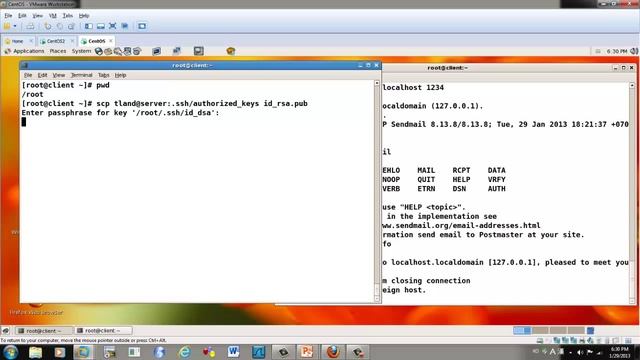Click the scrollbar of the front terminal
Viewport: 640px width, 360px height.
[377, 191]
